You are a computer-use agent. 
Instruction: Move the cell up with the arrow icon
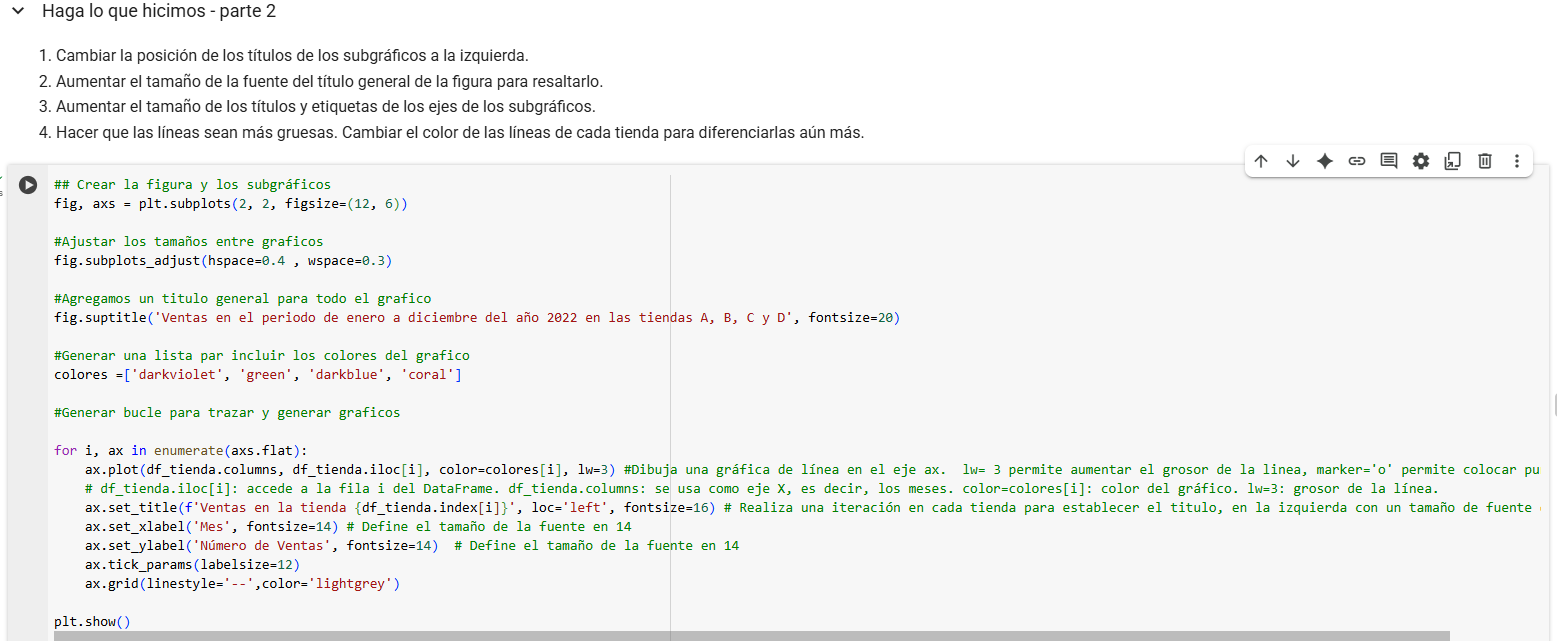pos(1261,161)
